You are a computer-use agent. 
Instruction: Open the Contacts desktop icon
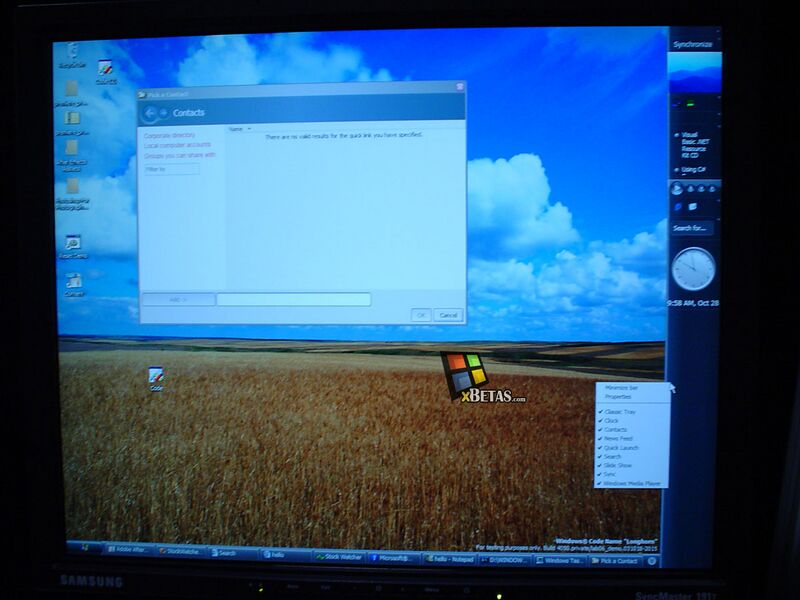73,285
